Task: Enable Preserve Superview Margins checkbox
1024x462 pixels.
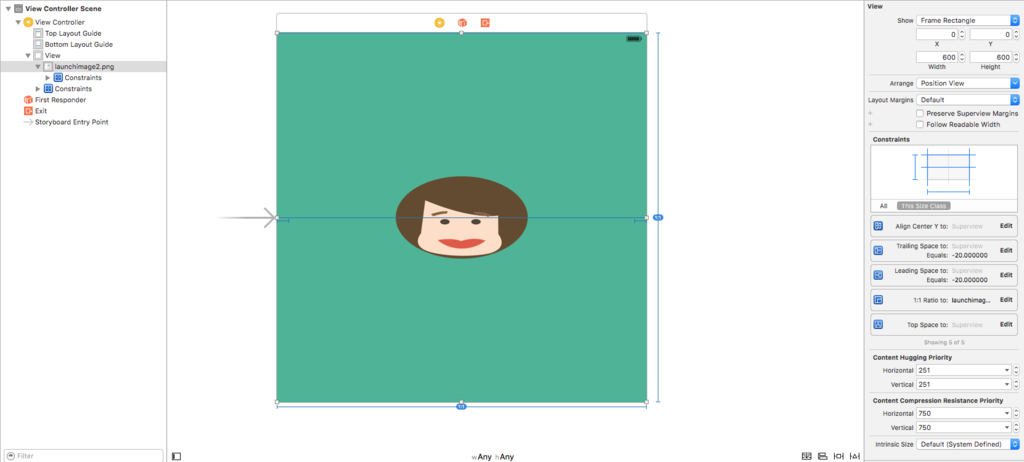Action: click(920, 113)
